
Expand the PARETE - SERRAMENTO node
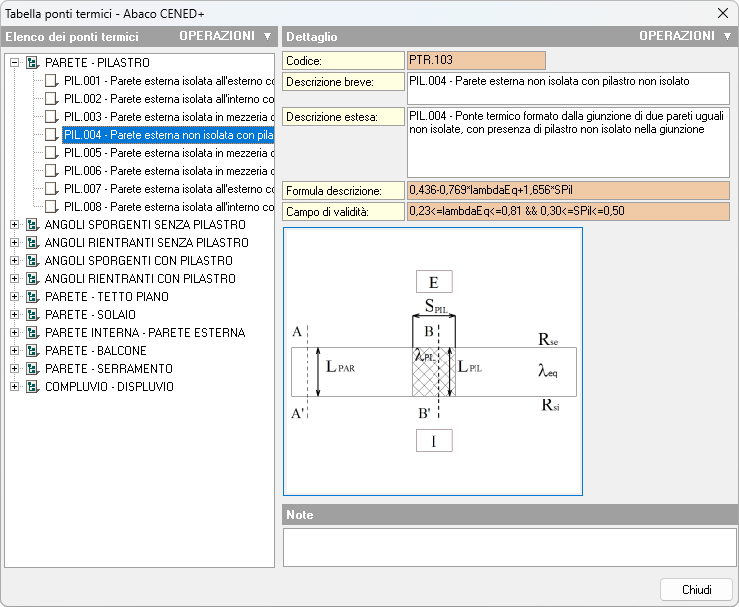(15, 369)
